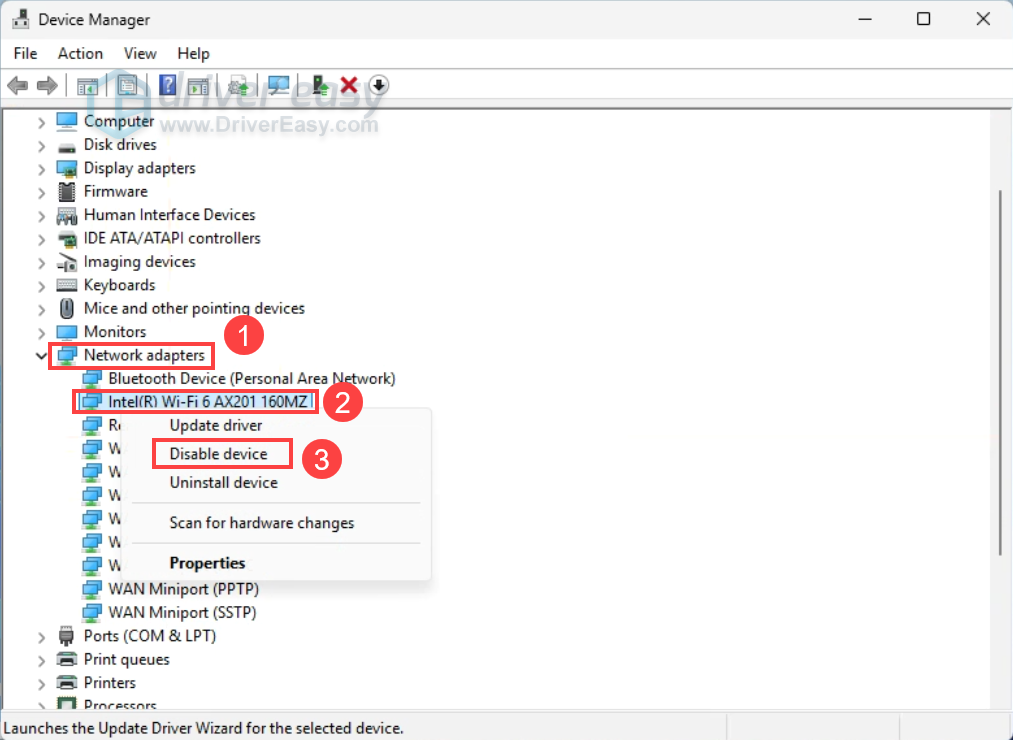1013x740 pixels.
Task: Click the vertical scrollbar thumb in the device tree
Action: coord(1001,372)
